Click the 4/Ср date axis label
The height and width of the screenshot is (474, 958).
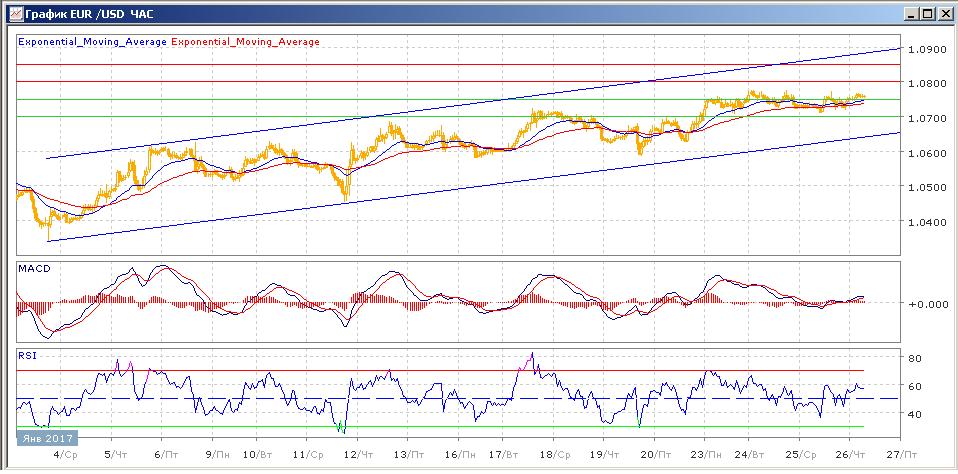click(65, 455)
